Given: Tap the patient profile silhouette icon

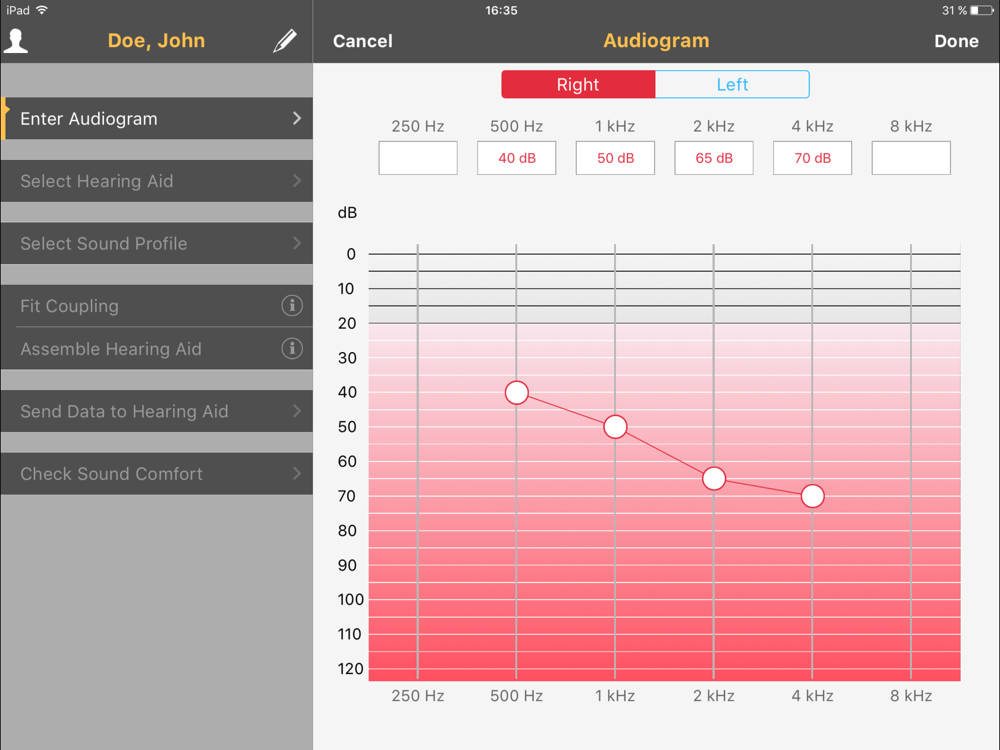Looking at the screenshot, I should 16,41.
